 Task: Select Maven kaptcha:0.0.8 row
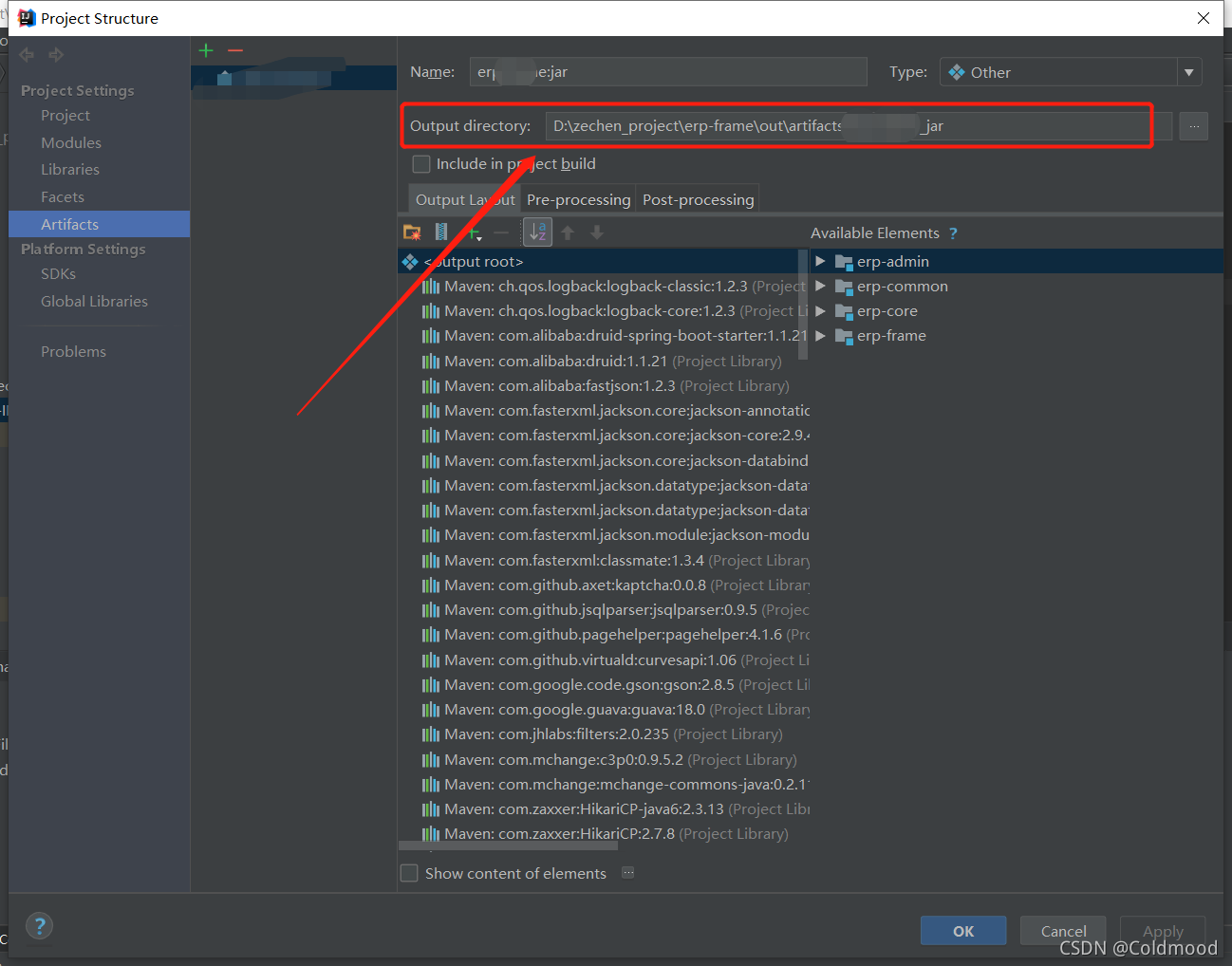[x=604, y=585]
